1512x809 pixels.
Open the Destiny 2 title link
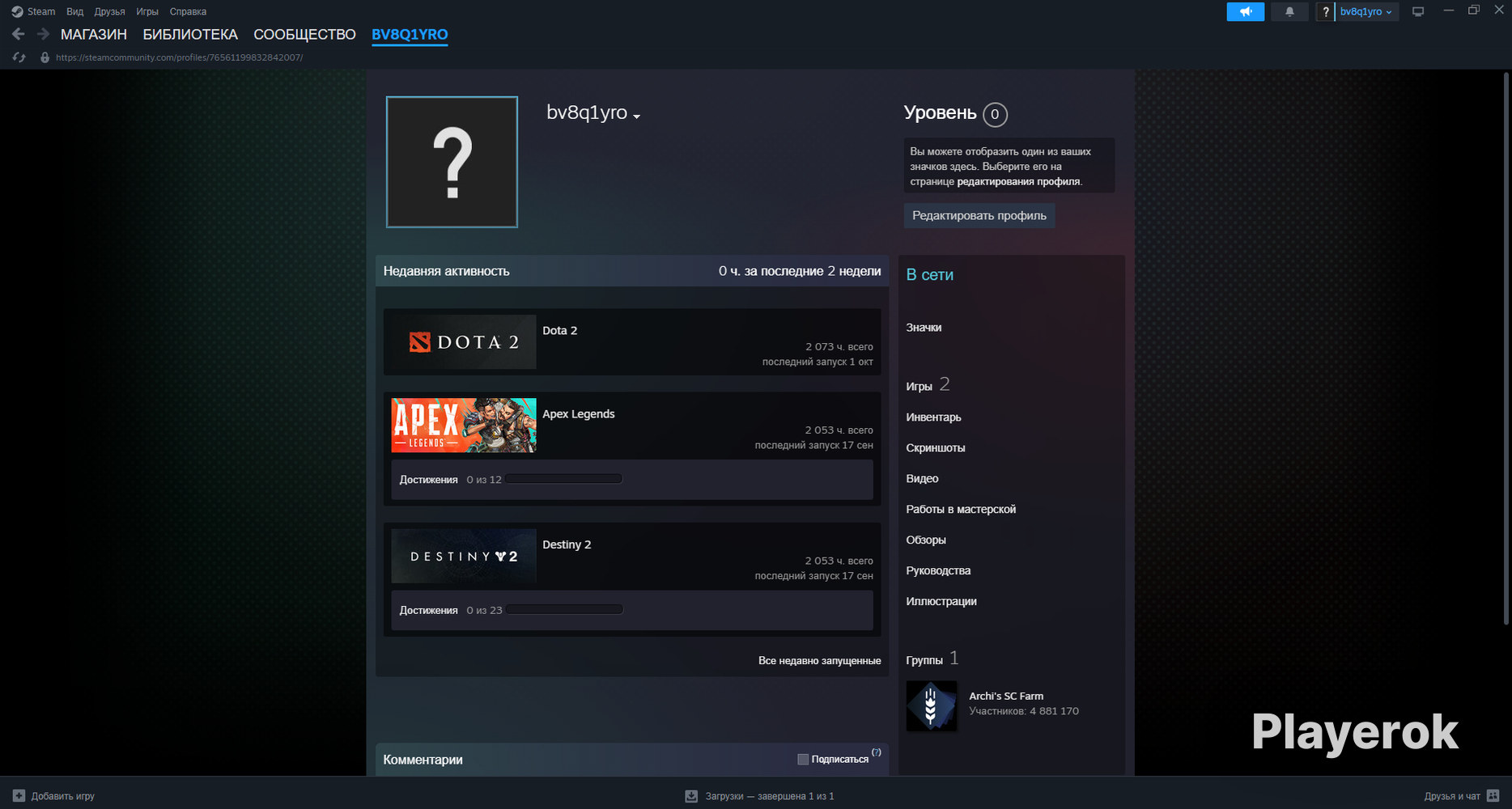tap(567, 544)
